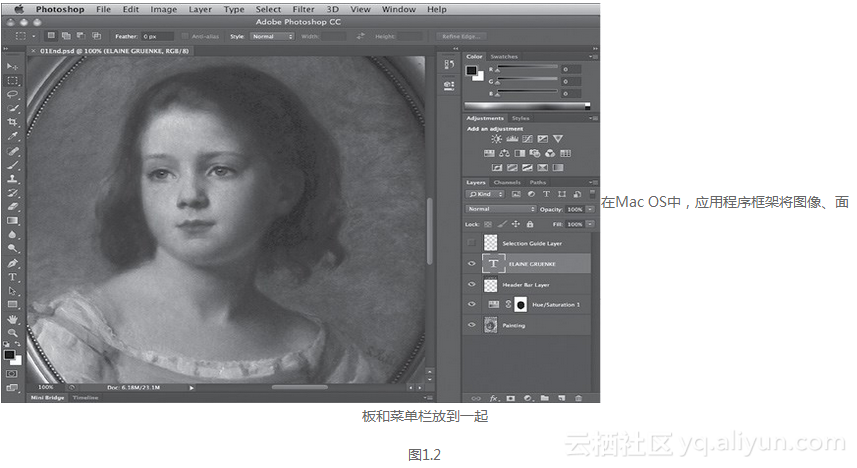
Task: Open the Fill slider arrow
Action: click(x=590, y=224)
